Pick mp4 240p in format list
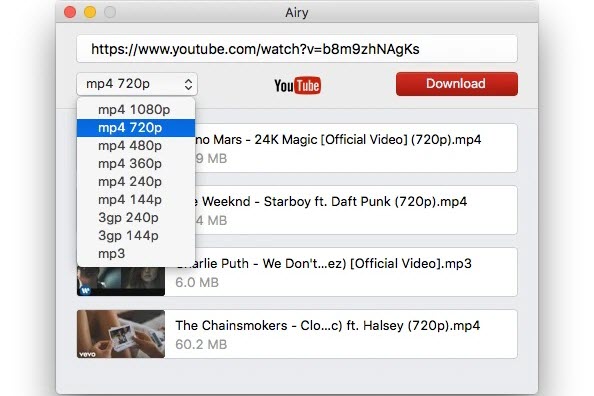This screenshot has width=594, height=396. [136, 182]
